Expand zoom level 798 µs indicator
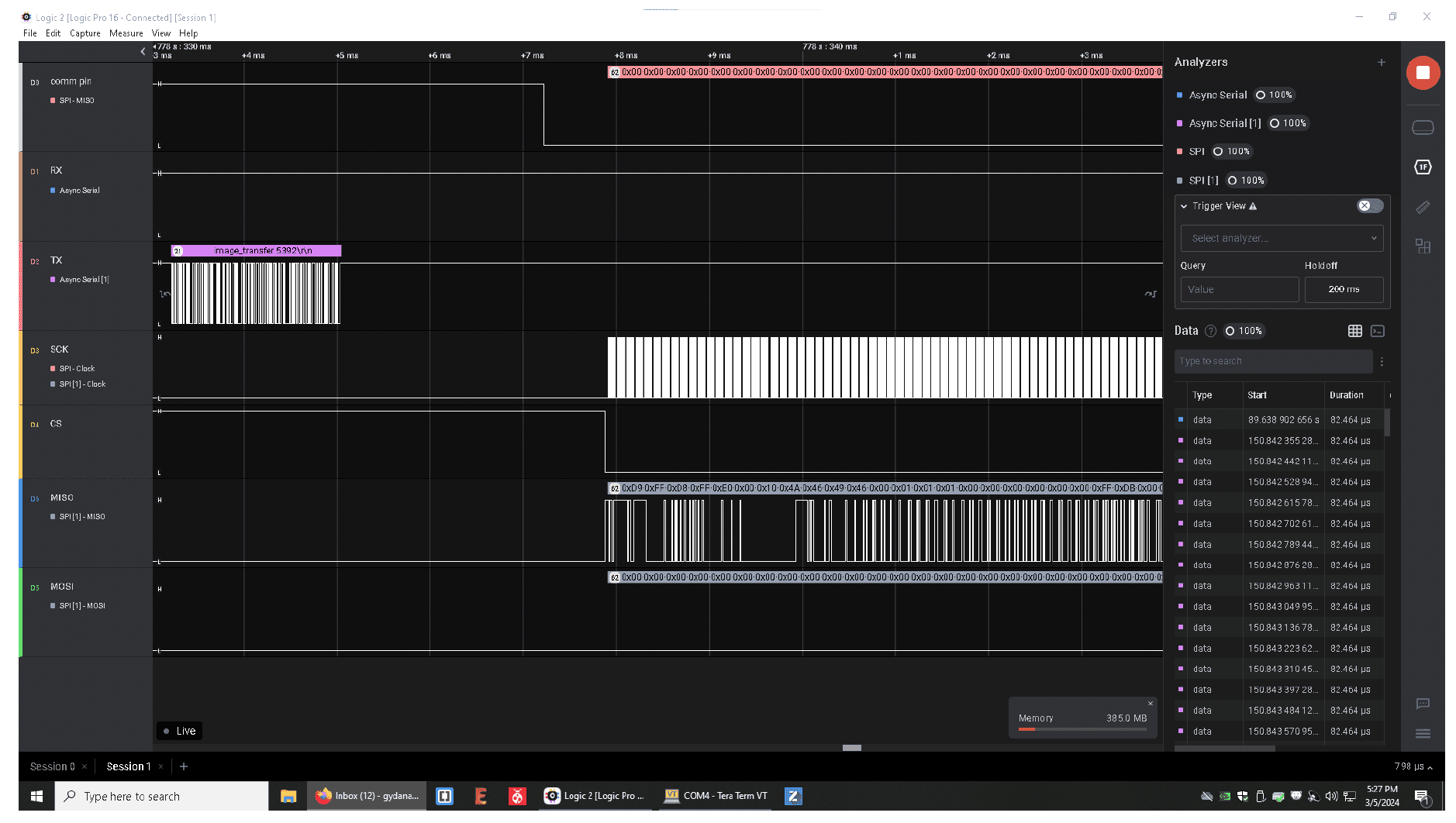This screenshot has height=823, width=1456. (x=1413, y=766)
